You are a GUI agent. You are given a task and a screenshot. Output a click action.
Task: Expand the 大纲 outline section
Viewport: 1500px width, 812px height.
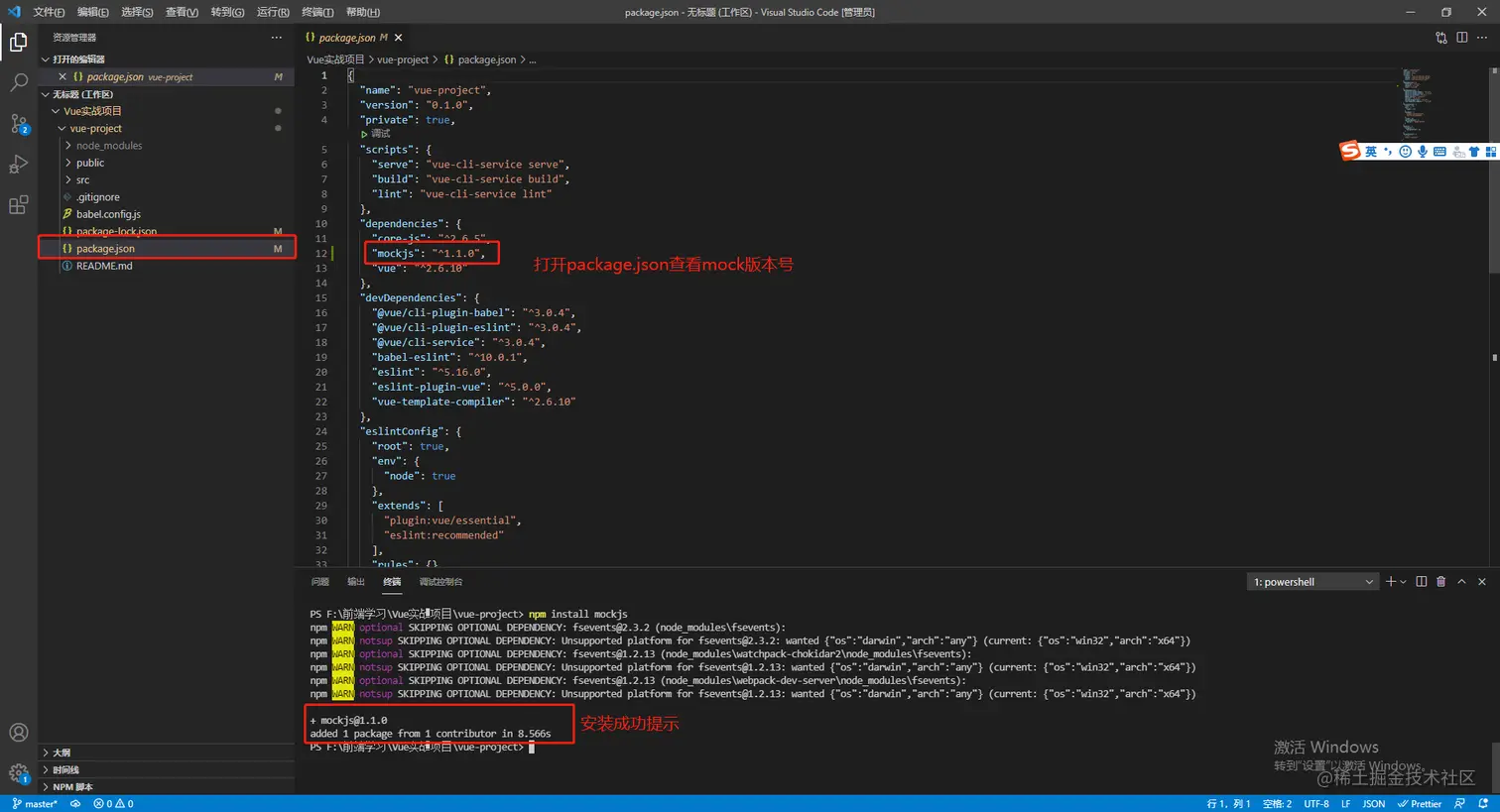point(166,753)
